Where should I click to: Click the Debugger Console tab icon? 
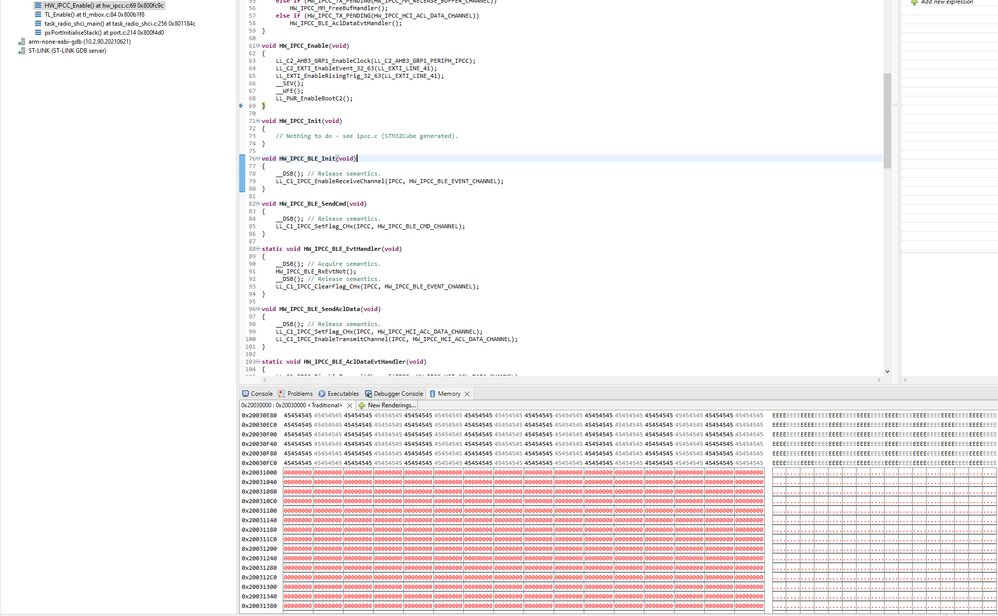tap(369, 394)
